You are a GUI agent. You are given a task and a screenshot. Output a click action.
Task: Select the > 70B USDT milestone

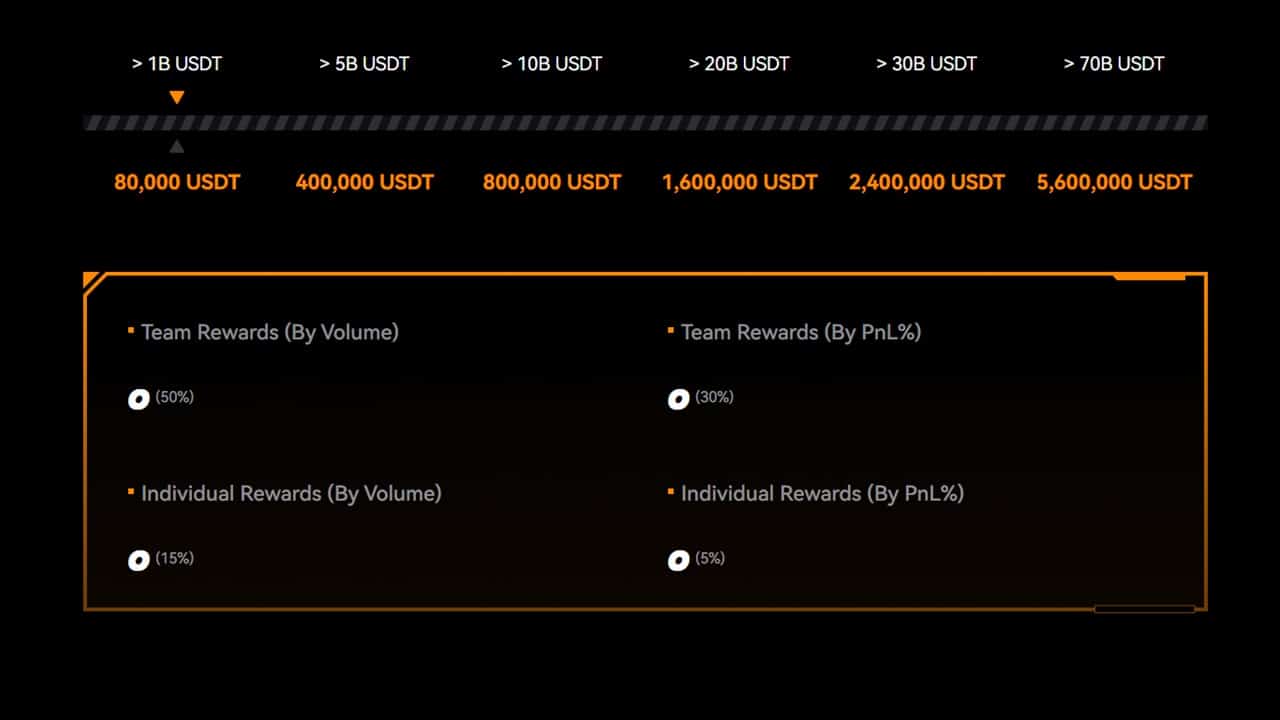coord(1114,64)
